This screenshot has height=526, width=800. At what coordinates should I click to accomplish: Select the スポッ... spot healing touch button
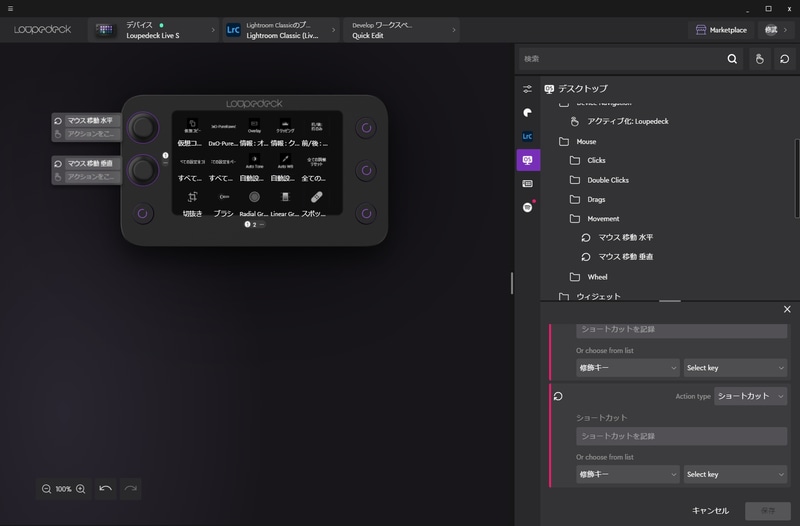(316, 203)
